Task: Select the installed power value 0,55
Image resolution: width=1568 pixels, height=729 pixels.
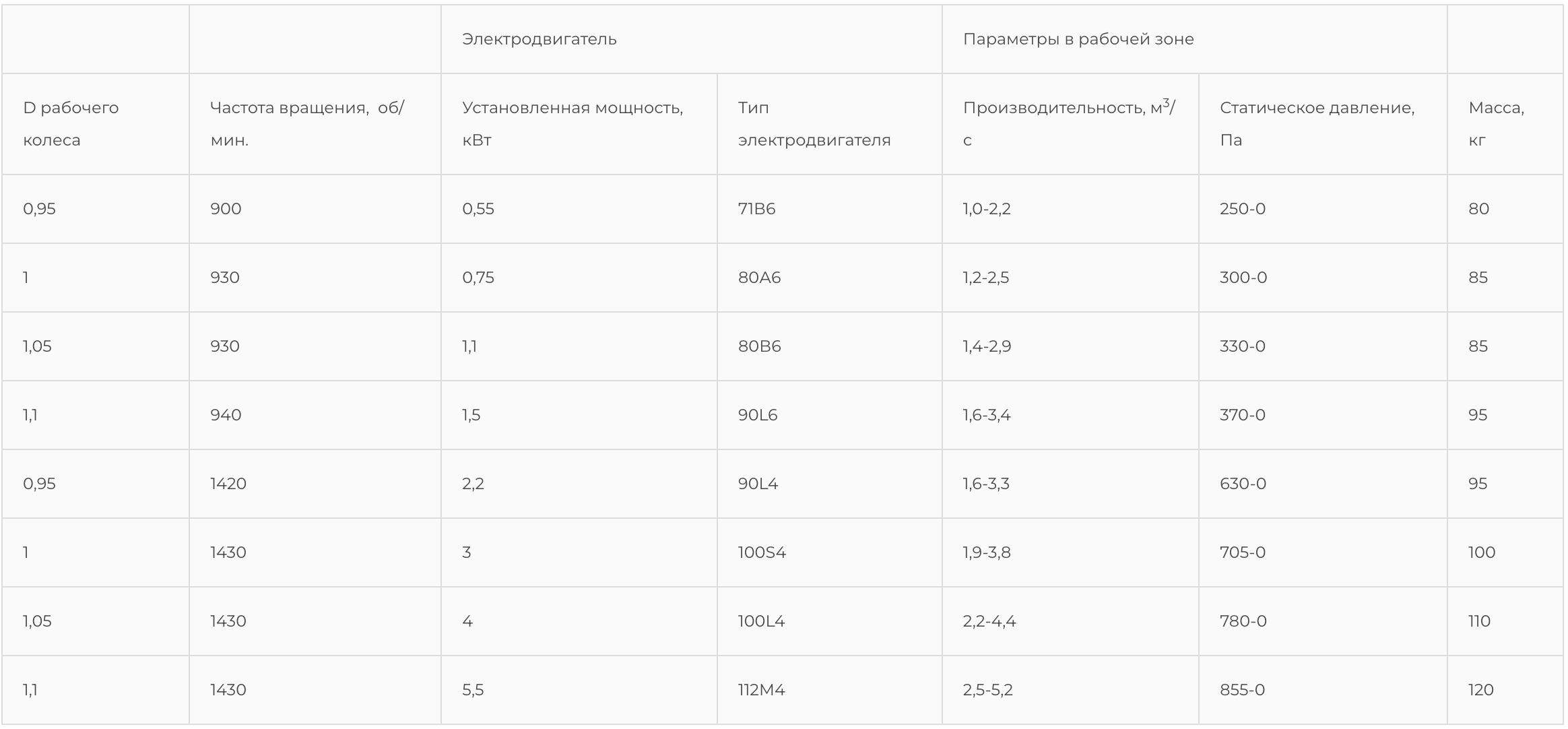Action: coord(478,209)
